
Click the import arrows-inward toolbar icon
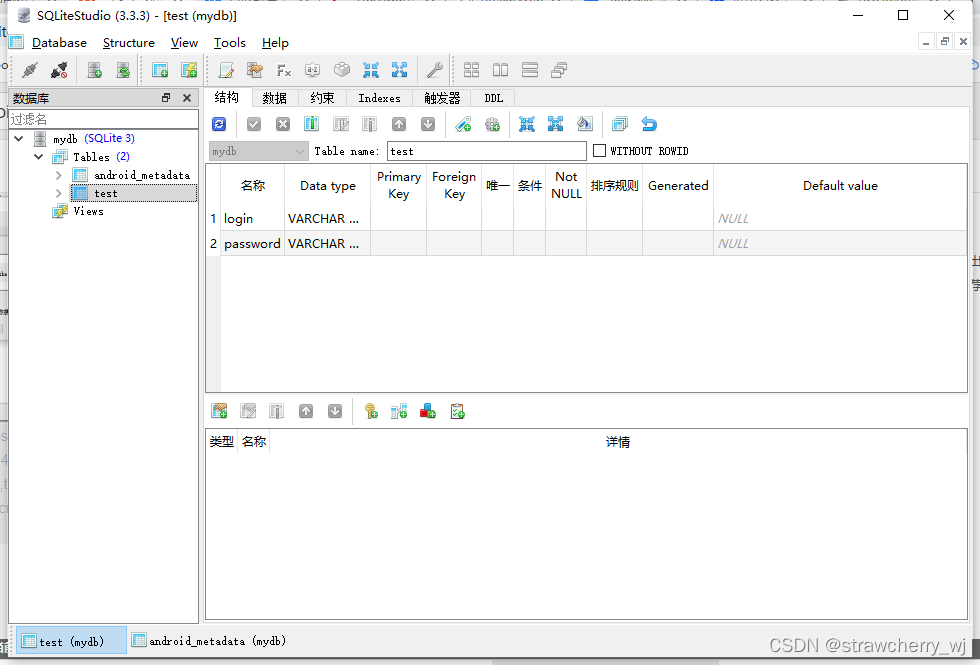tap(371, 70)
